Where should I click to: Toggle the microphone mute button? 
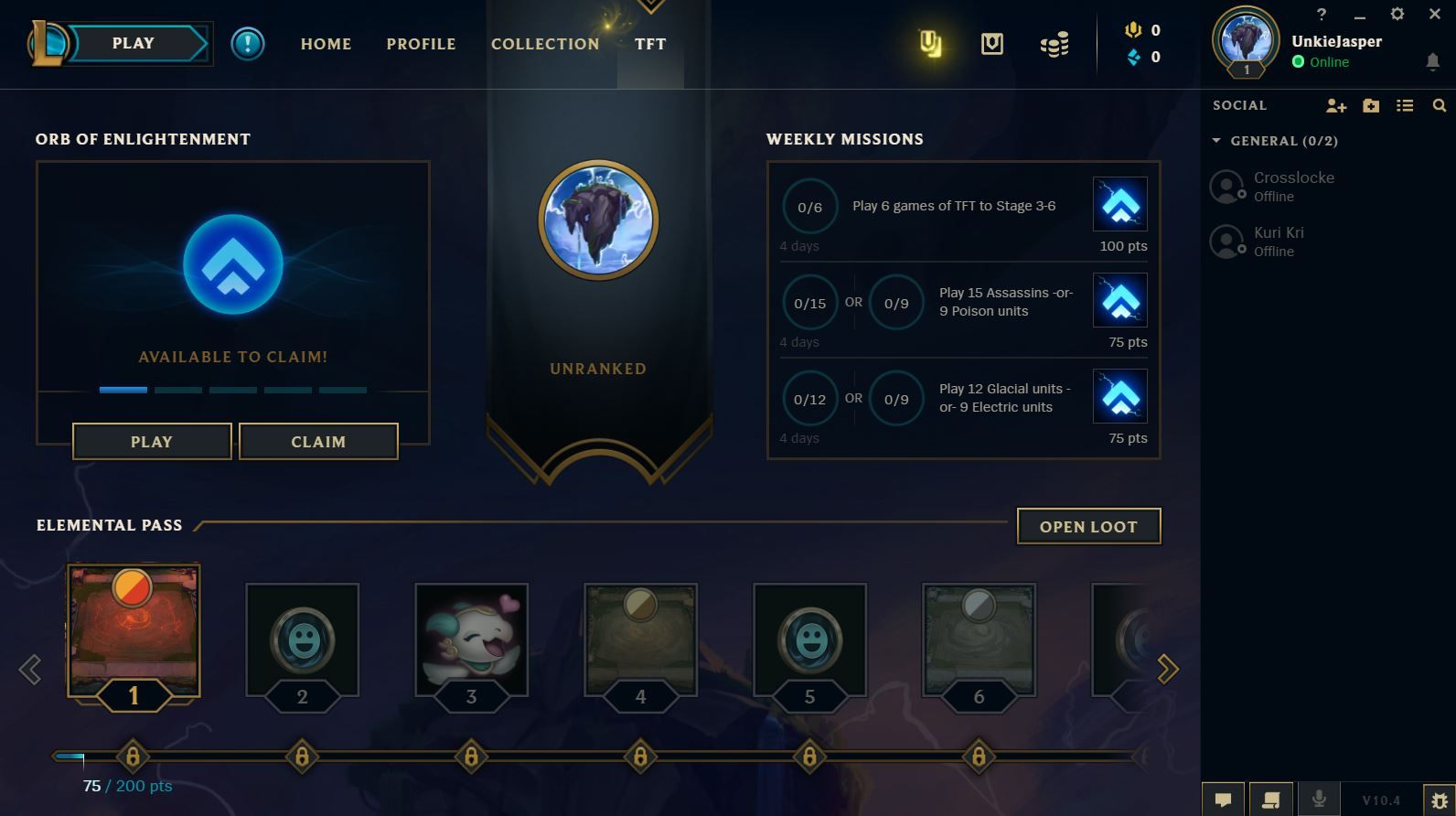pyautogui.click(x=1318, y=799)
